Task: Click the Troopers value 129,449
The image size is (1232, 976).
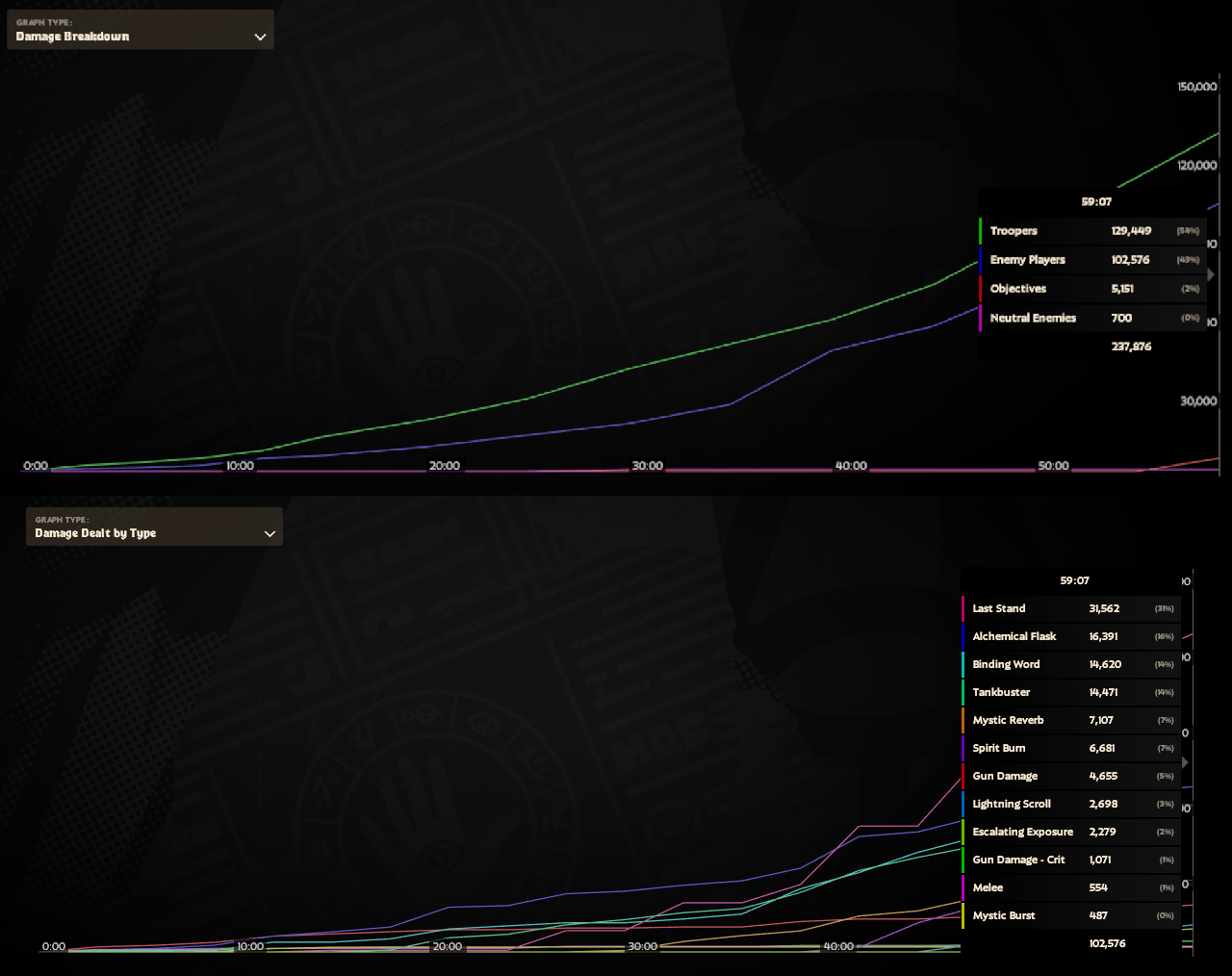Action: pyautogui.click(x=1131, y=231)
